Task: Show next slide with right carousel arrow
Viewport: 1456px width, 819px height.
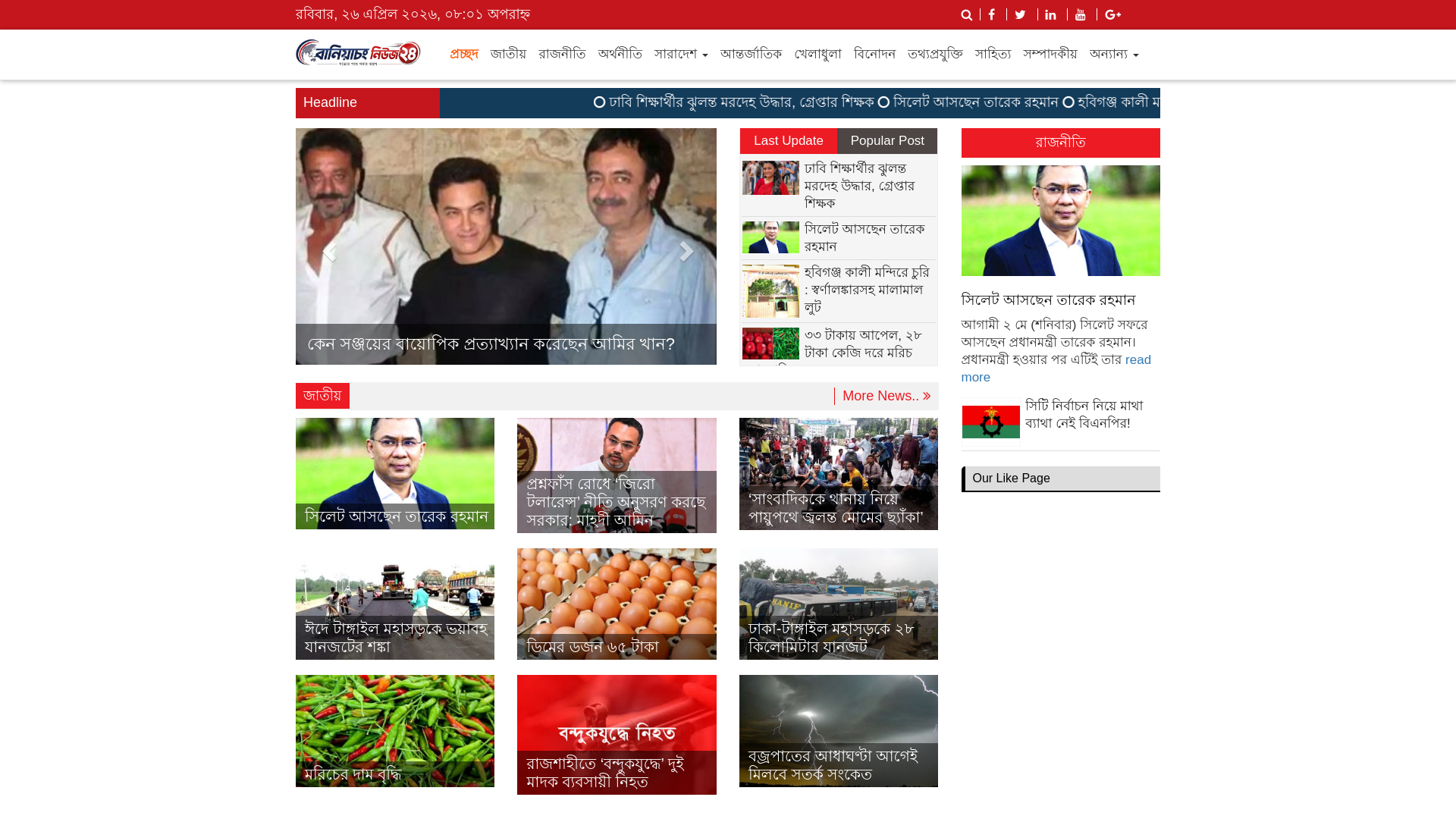Action: pos(686,251)
